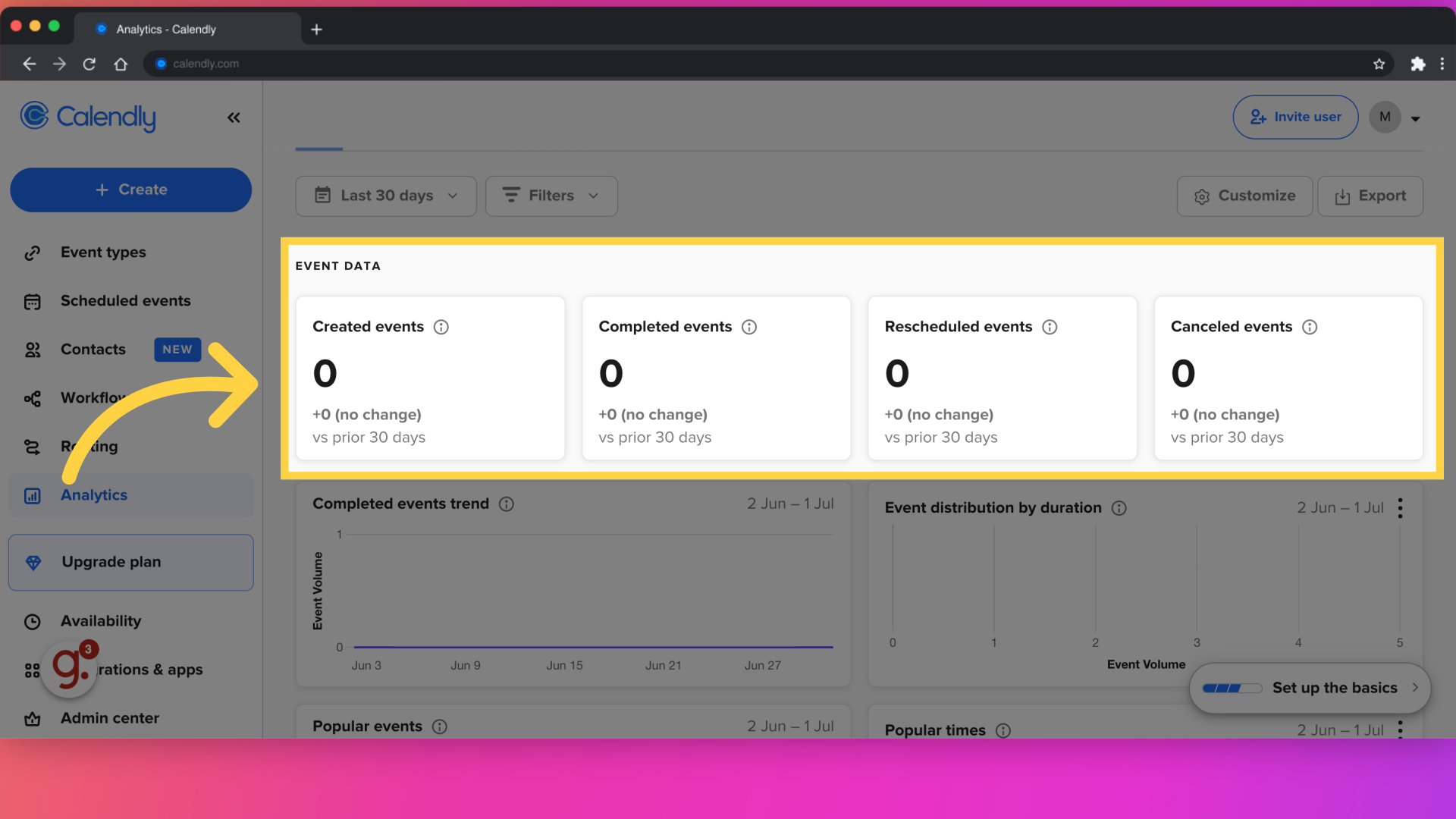Click the Analytics sidebar icon
This screenshot has width=1456, height=819.
point(32,495)
